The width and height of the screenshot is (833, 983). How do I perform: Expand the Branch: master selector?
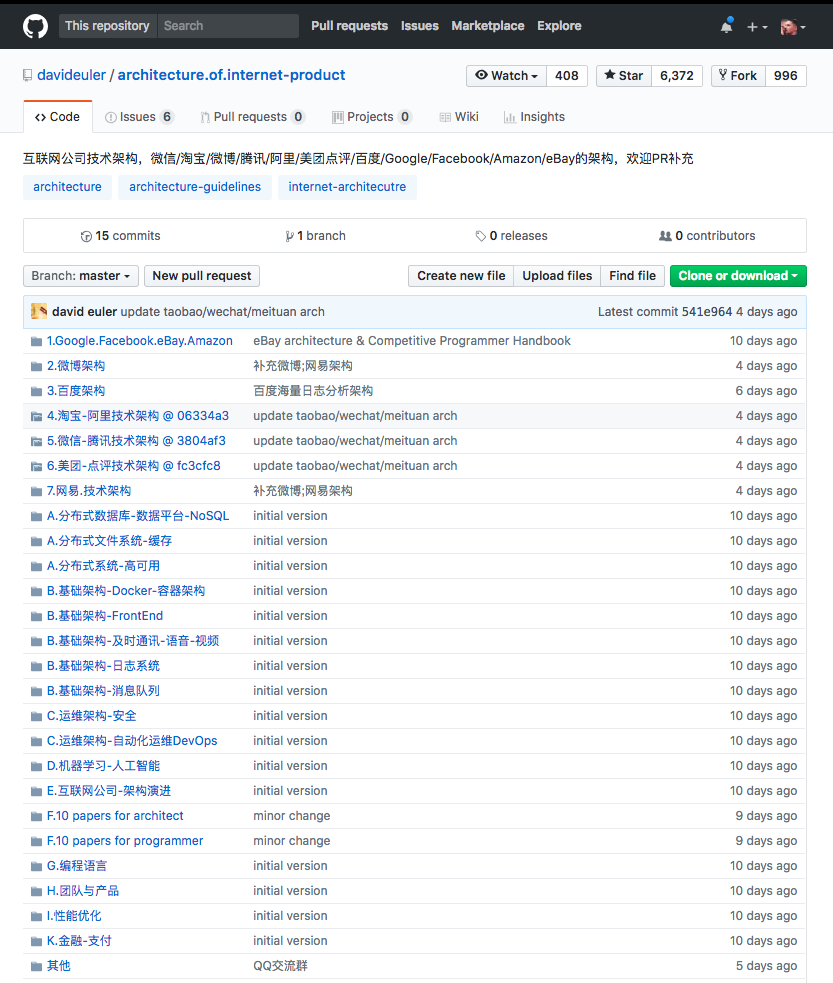(81, 276)
